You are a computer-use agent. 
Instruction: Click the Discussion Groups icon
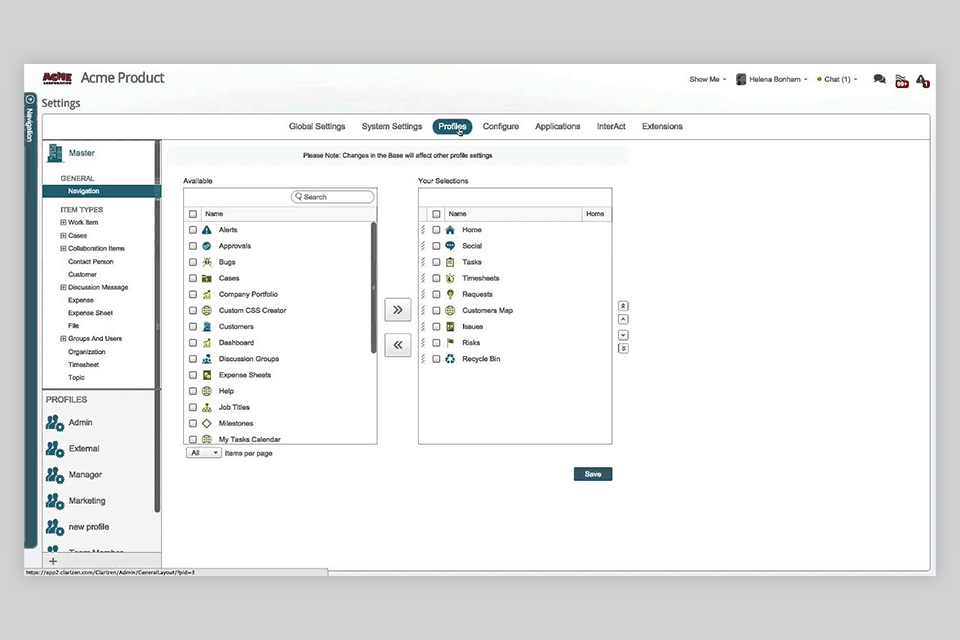[x=207, y=359]
